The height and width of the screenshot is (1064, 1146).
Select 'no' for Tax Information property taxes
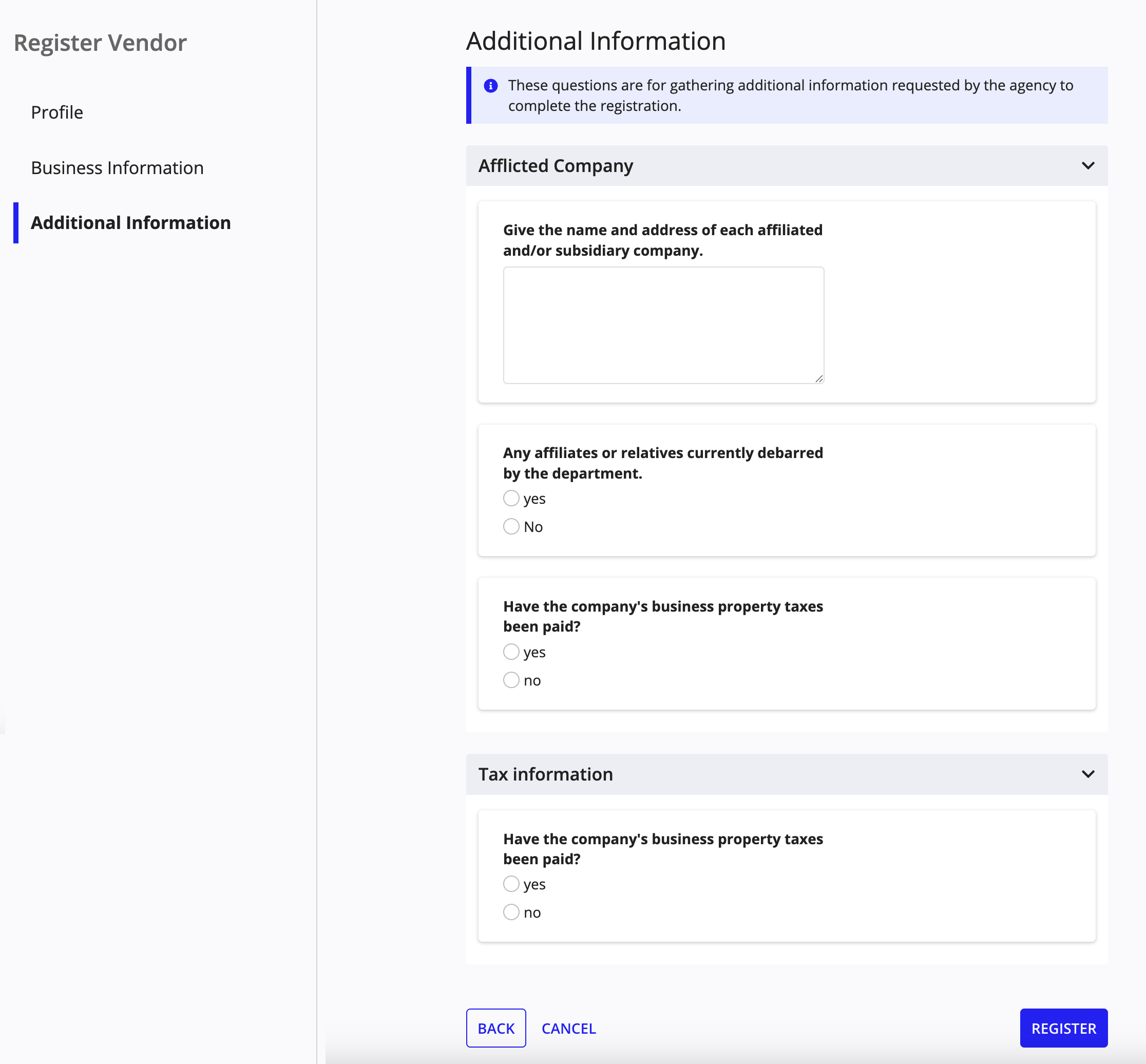coord(511,911)
